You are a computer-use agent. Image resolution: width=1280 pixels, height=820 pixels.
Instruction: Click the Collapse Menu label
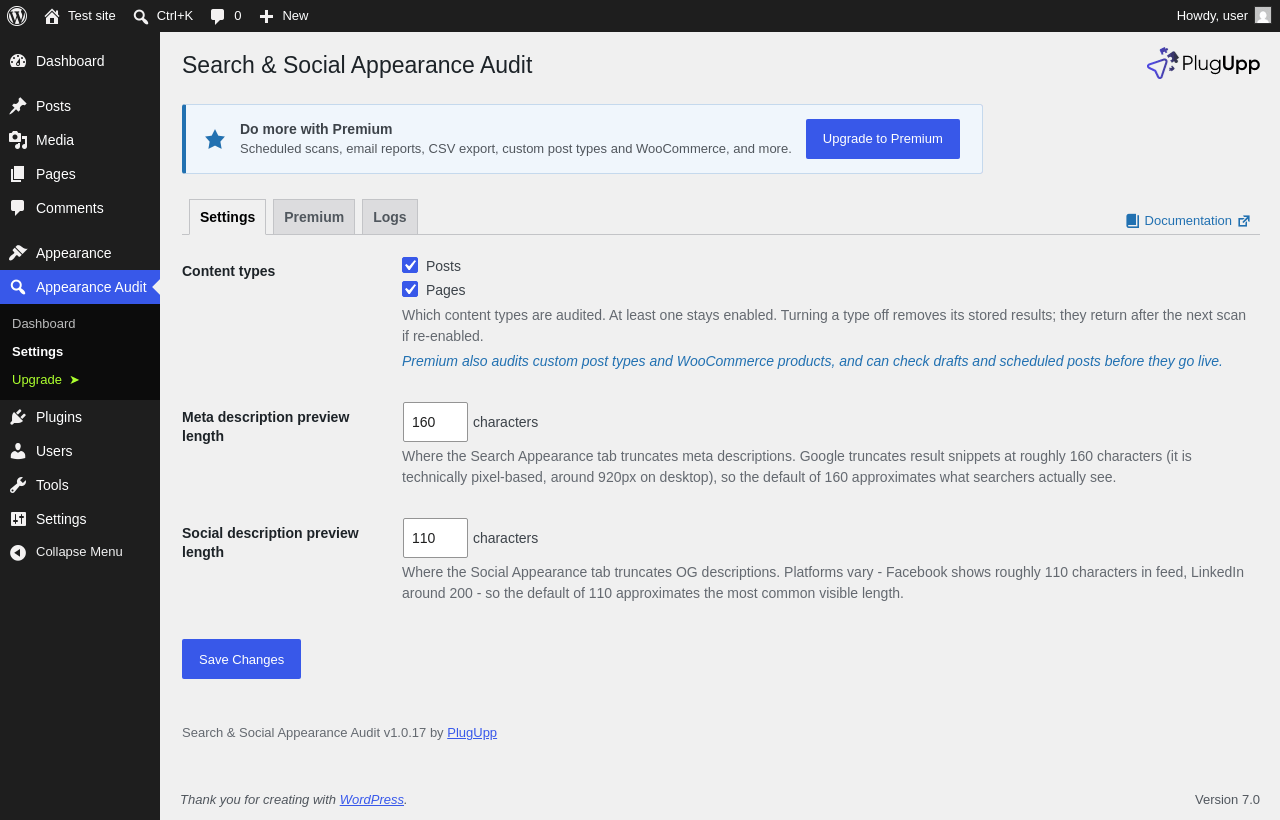pyautogui.click(x=79, y=551)
